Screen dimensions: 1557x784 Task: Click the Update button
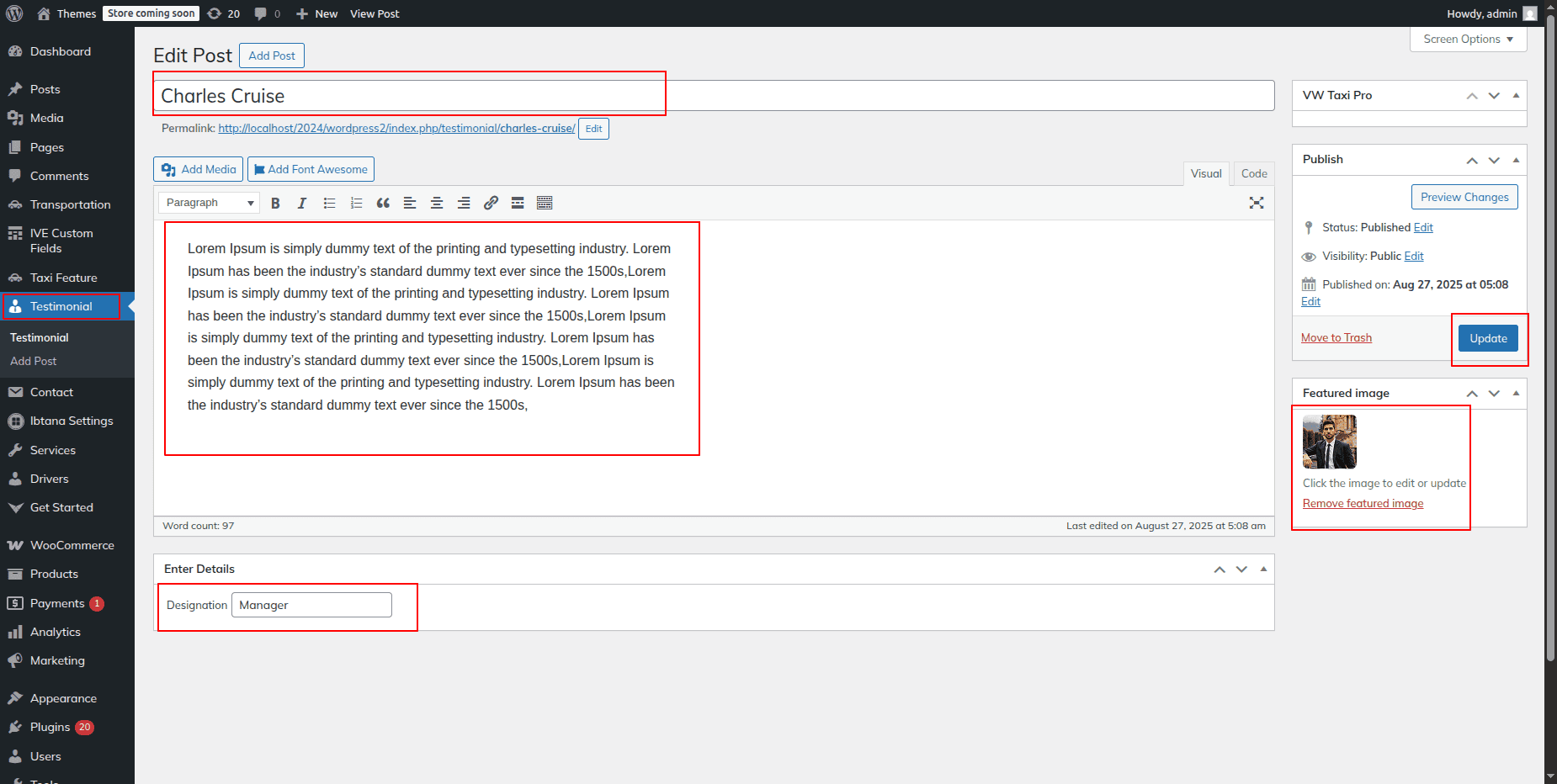point(1487,338)
